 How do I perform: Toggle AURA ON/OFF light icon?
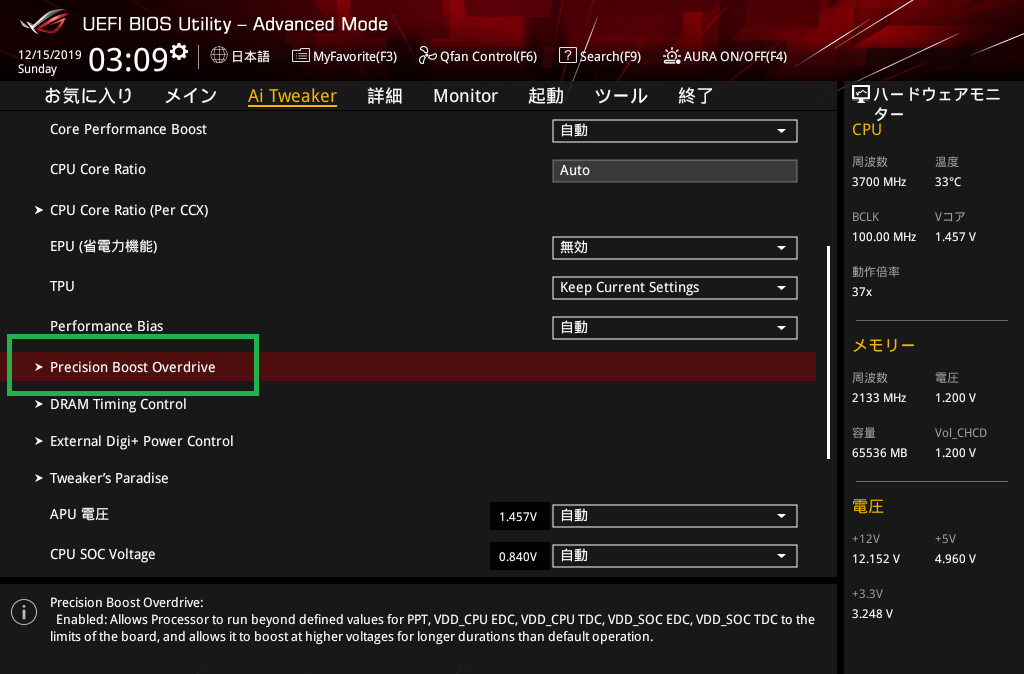(671, 56)
